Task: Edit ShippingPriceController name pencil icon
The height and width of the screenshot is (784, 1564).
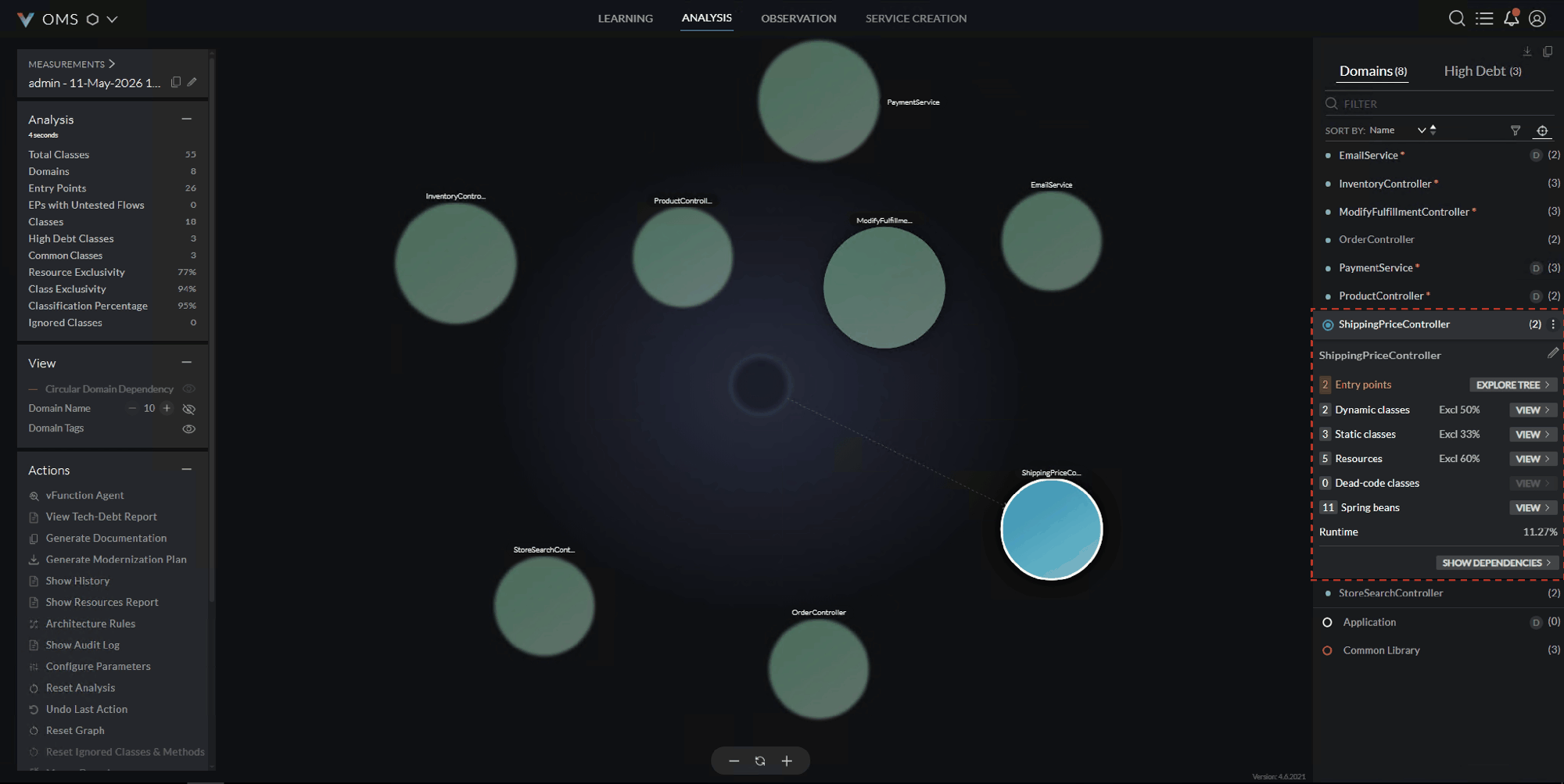Action: click(1553, 353)
